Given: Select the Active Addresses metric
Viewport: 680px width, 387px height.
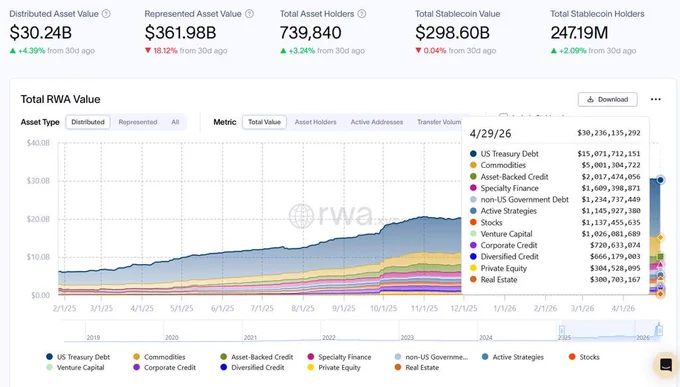Looking at the screenshot, I should [377, 122].
